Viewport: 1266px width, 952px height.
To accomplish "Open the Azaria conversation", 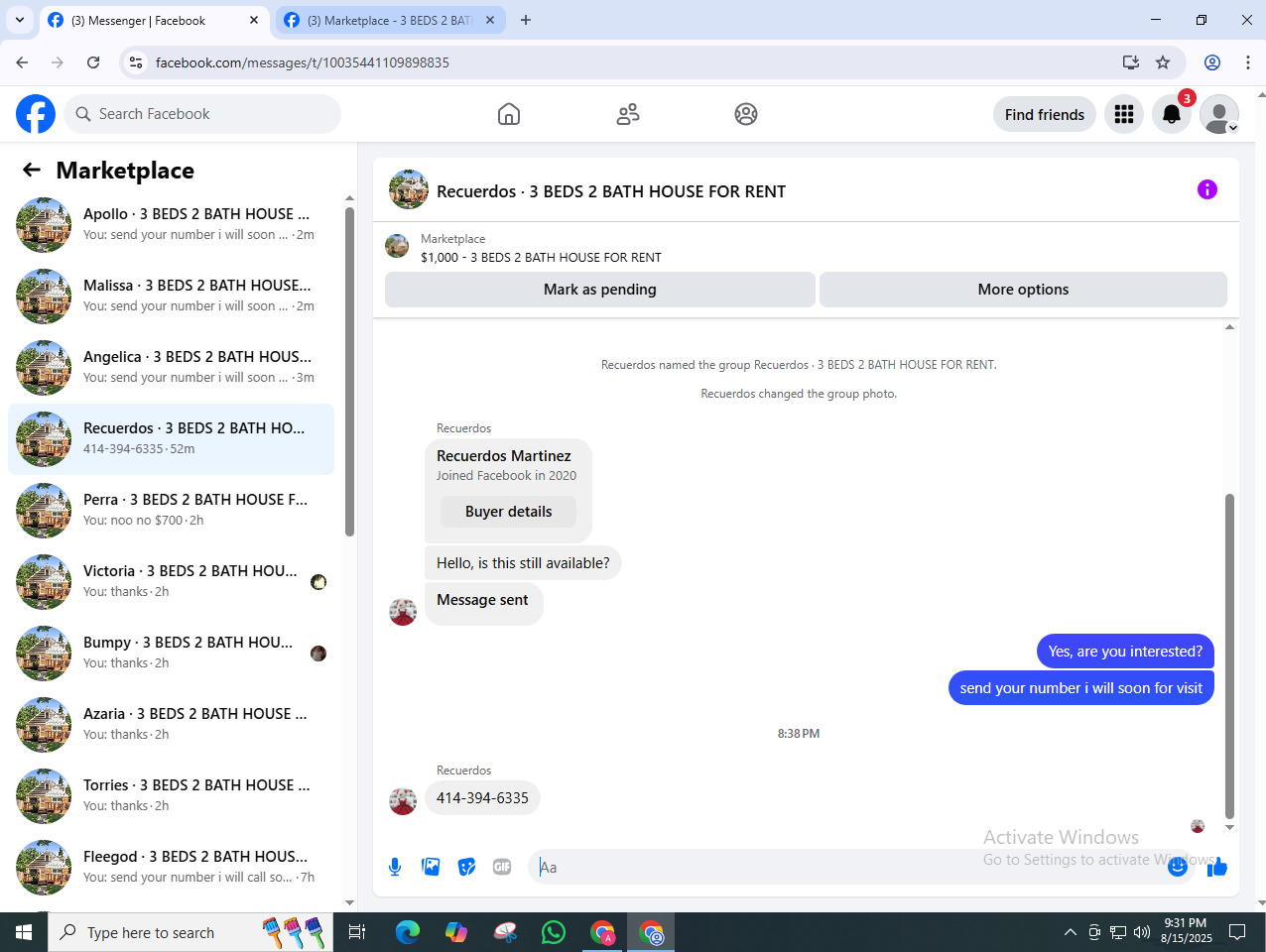I will (171, 724).
